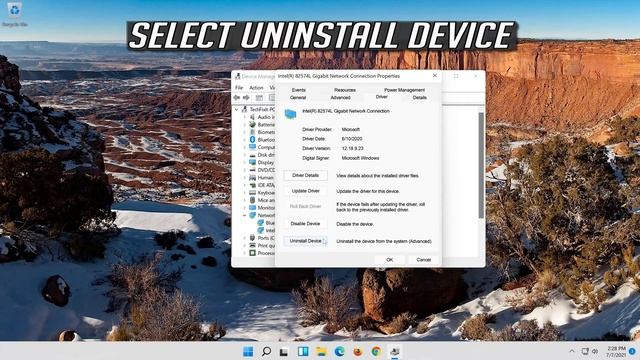Select the Driver tab

382,97
